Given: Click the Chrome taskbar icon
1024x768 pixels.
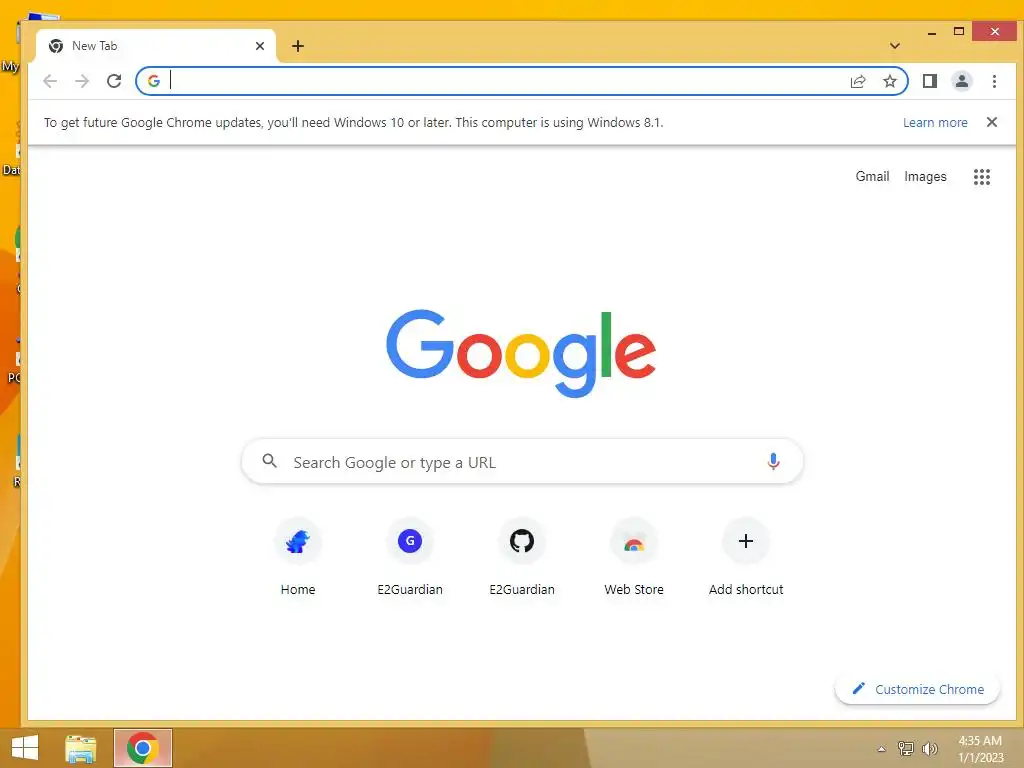Looking at the screenshot, I should pos(142,748).
